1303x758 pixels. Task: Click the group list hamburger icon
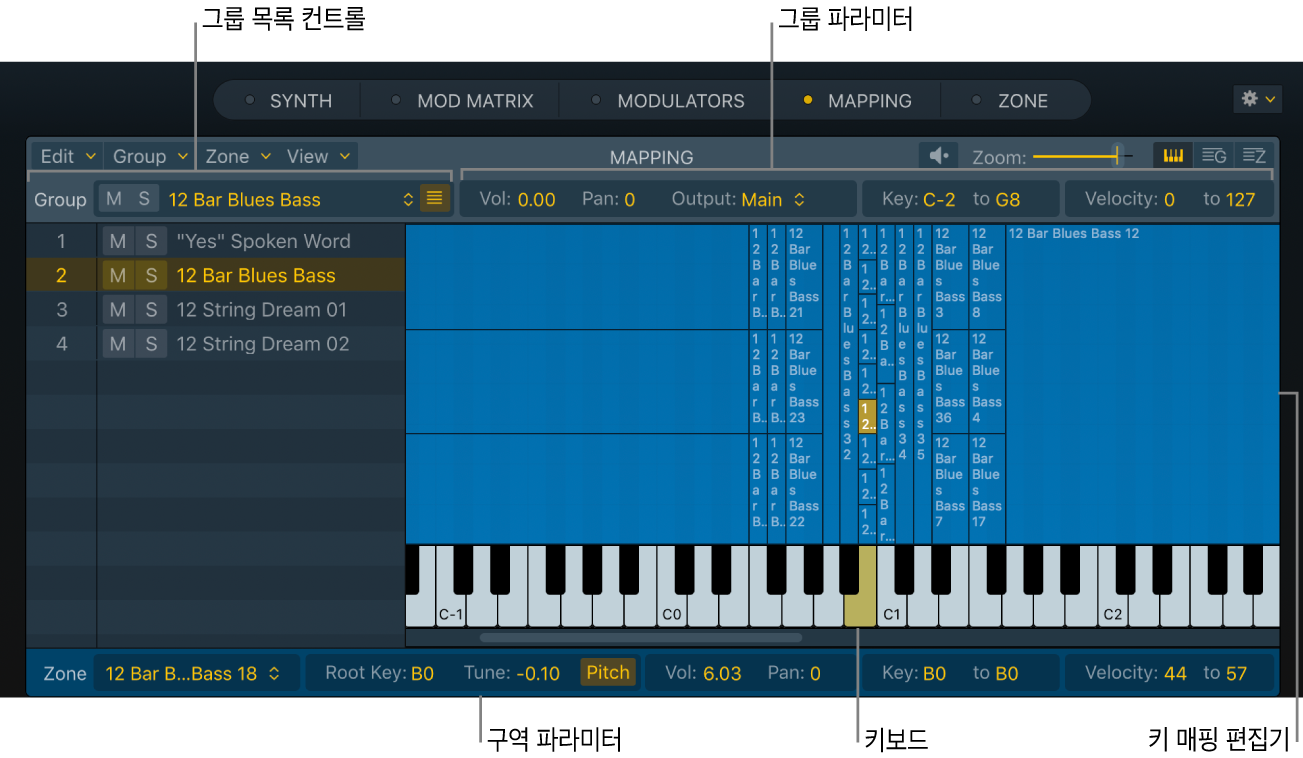(435, 198)
